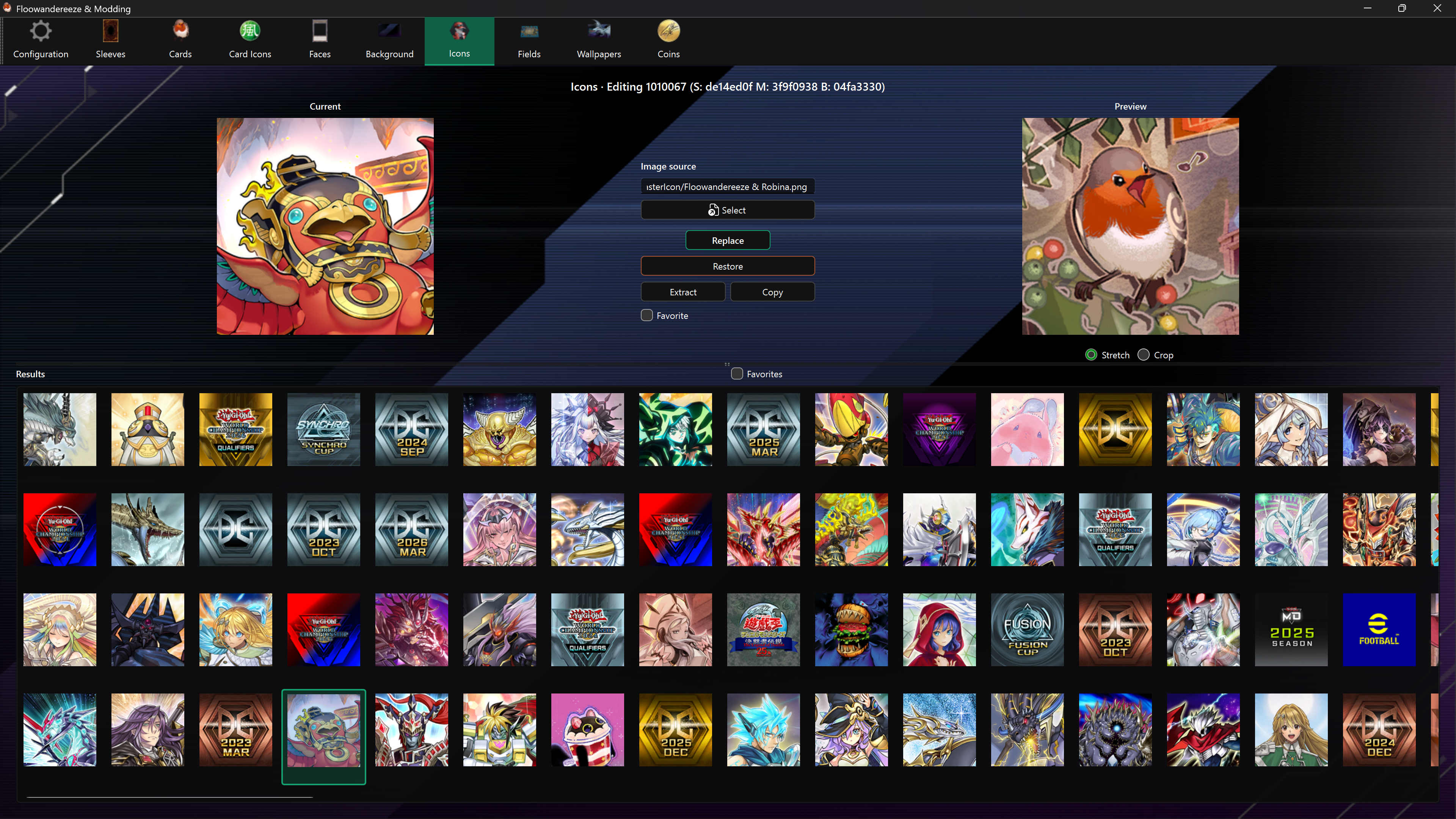Enable the Favorites filter checkbox
This screenshot has height=819, width=1456.
737,373
